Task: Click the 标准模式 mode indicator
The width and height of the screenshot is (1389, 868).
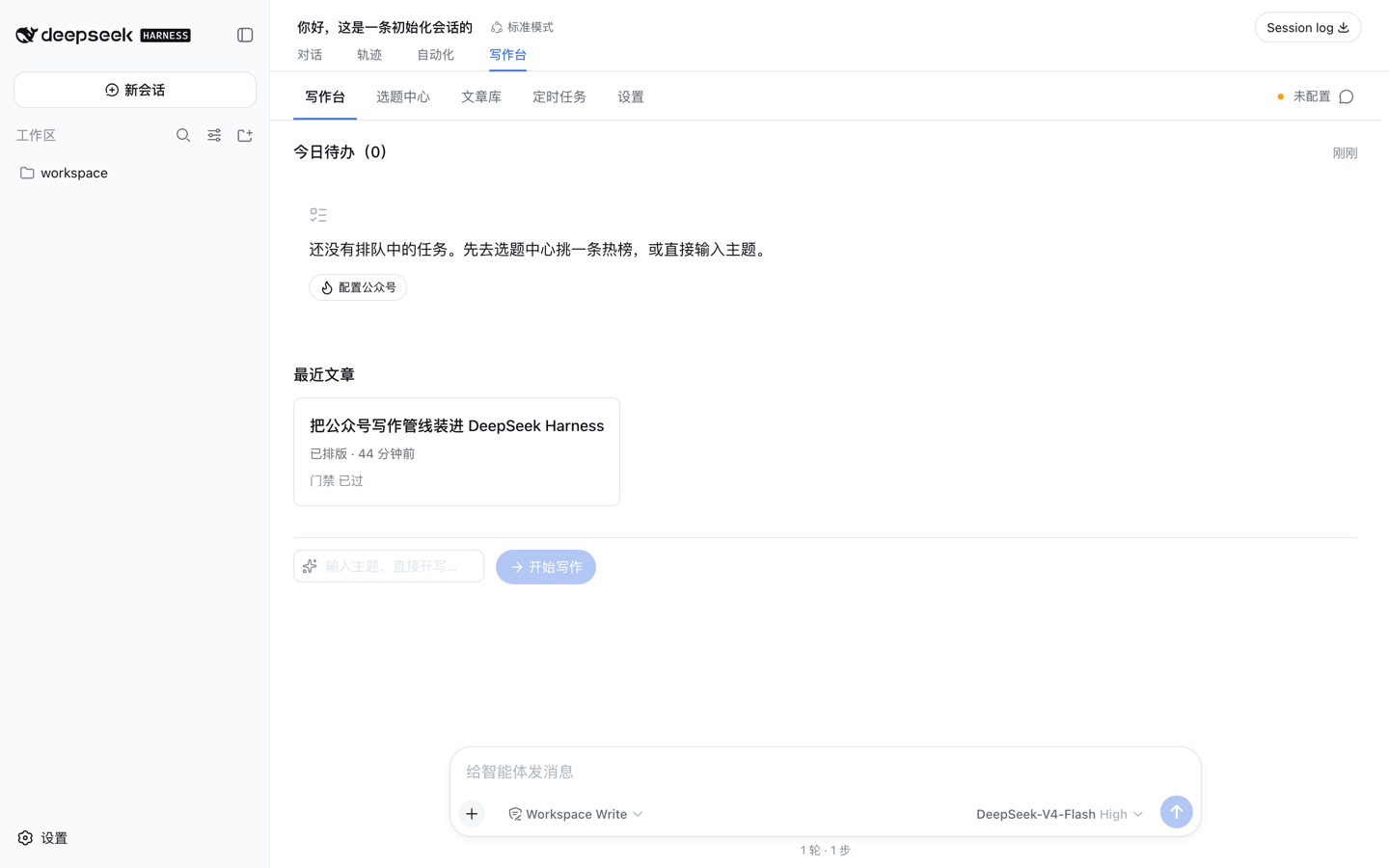Action: point(522,27)
